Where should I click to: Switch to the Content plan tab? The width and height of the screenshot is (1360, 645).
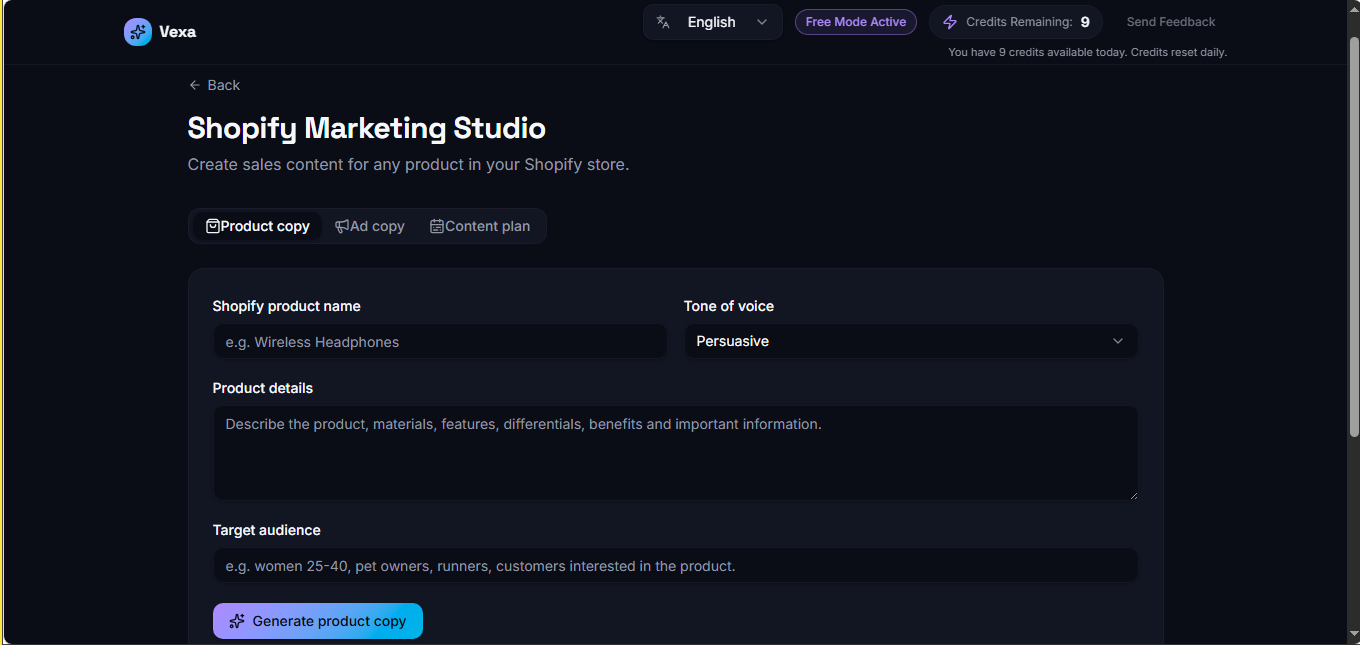480,226
